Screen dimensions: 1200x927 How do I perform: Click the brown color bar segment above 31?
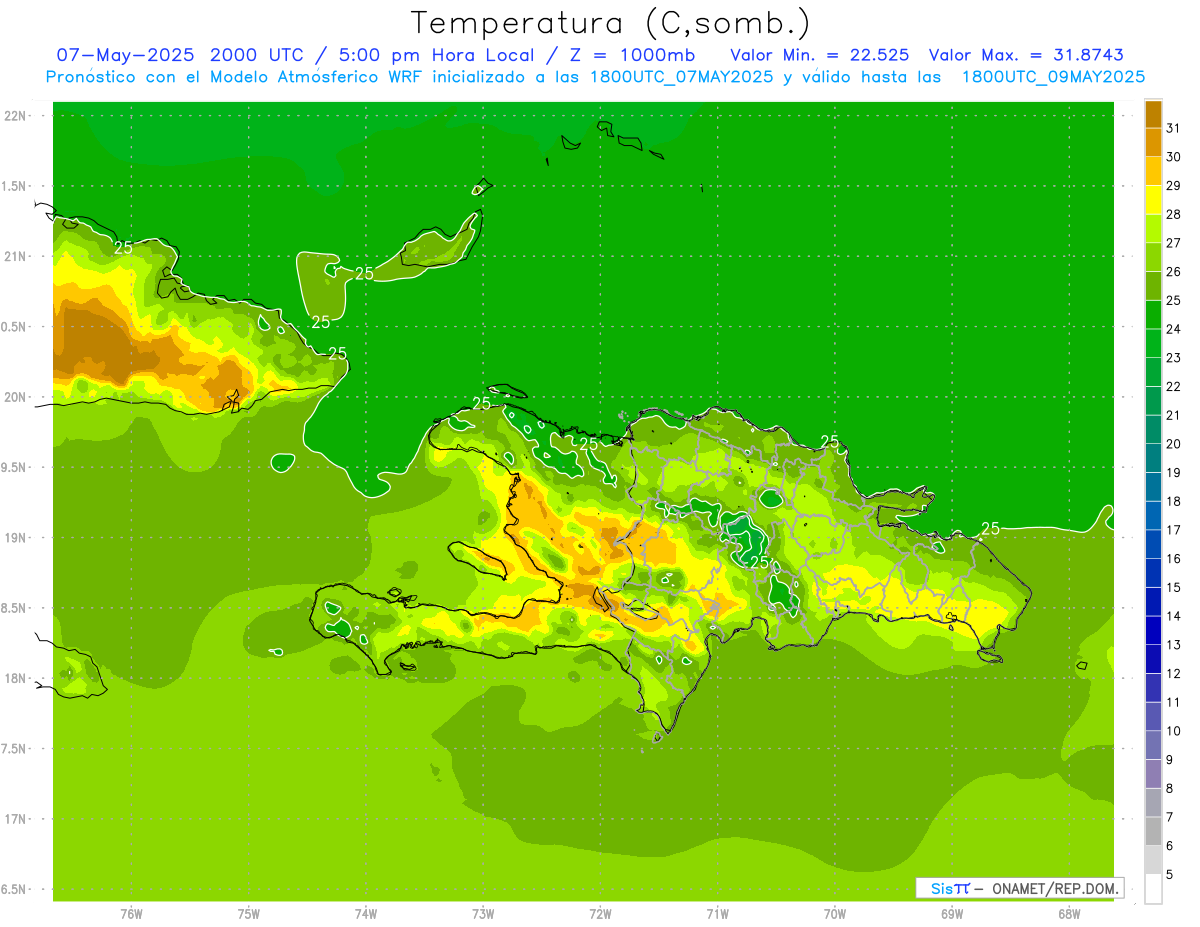tap(1153, 113)
